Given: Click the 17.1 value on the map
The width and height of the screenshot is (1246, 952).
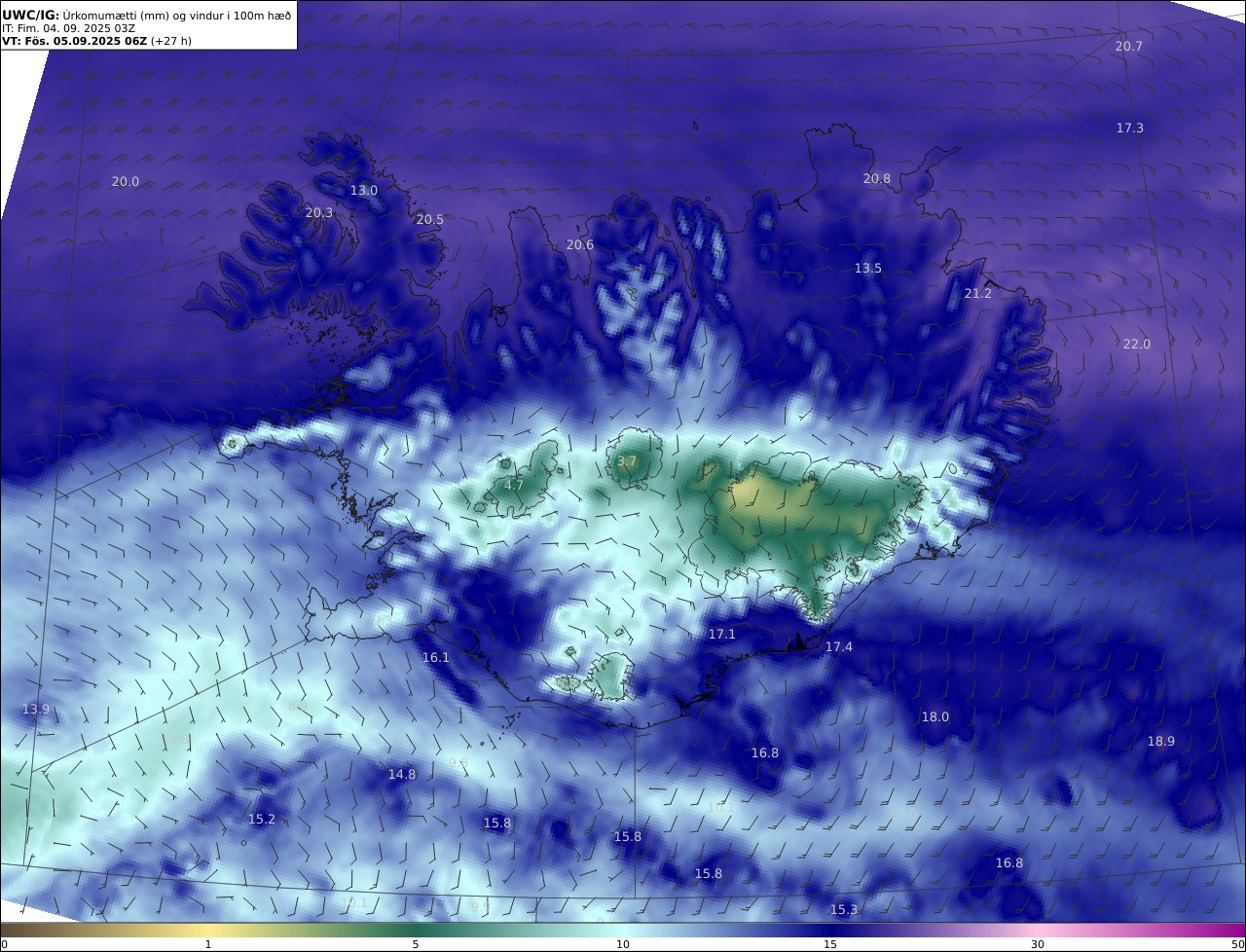Looking at the screenshot, I should [x=722, y=635].
